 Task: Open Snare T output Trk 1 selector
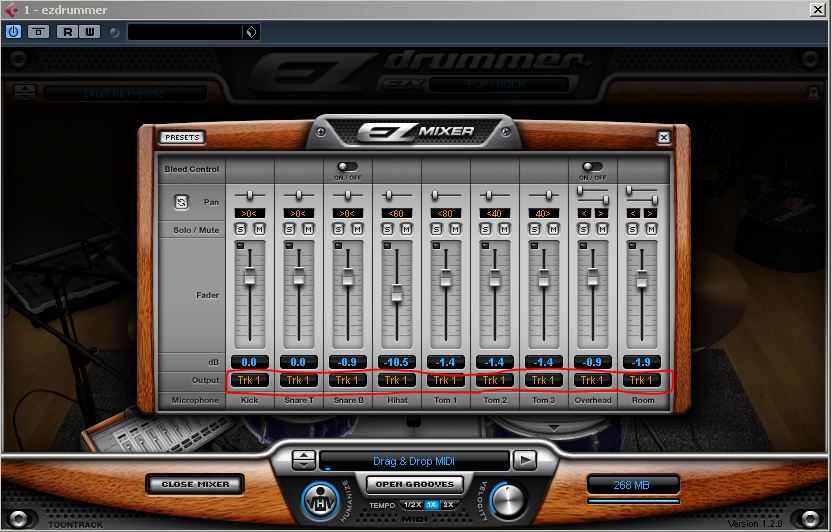(x=298, y=380)
